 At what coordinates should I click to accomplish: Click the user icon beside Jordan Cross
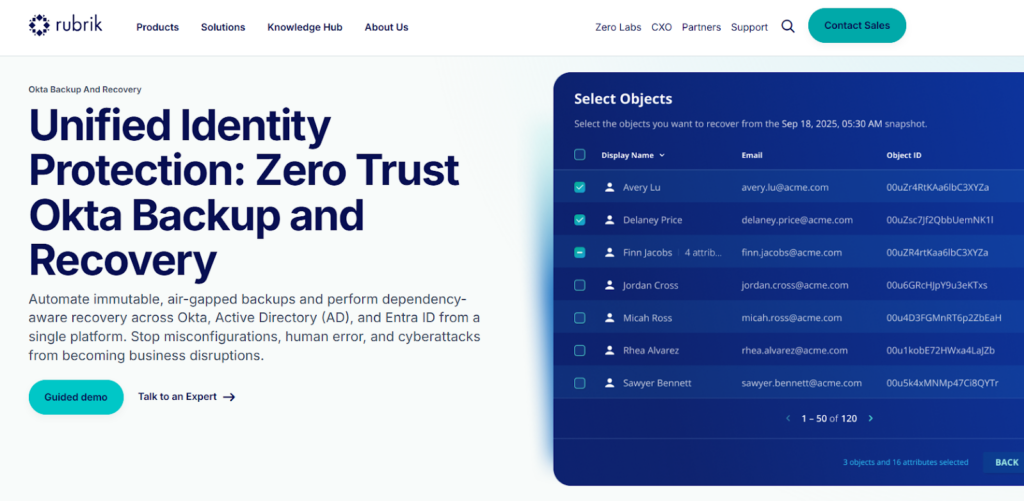coord(609,286)
